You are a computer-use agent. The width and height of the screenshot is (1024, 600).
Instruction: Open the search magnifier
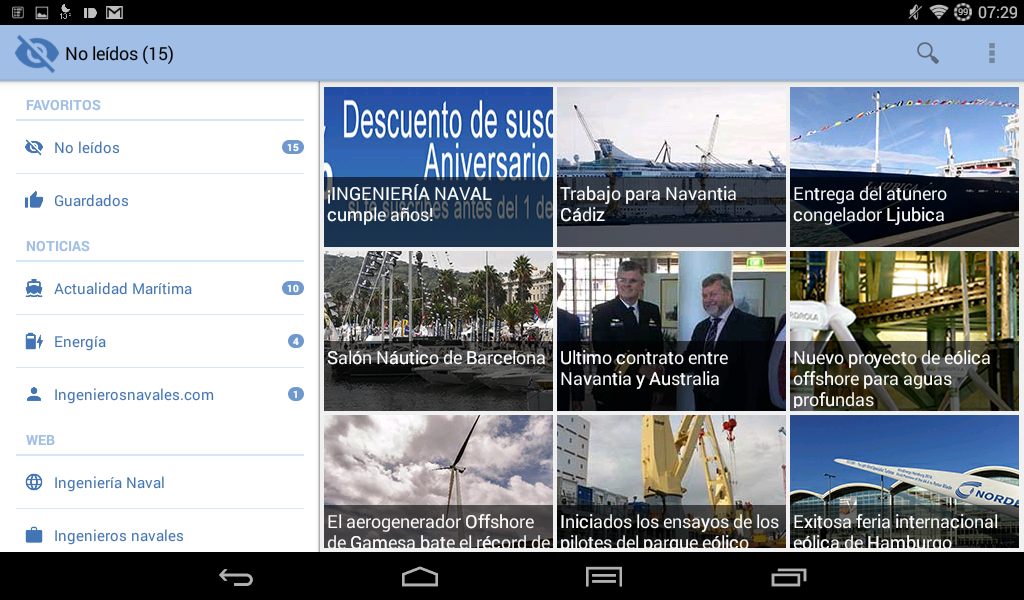[x=927, y=53]
